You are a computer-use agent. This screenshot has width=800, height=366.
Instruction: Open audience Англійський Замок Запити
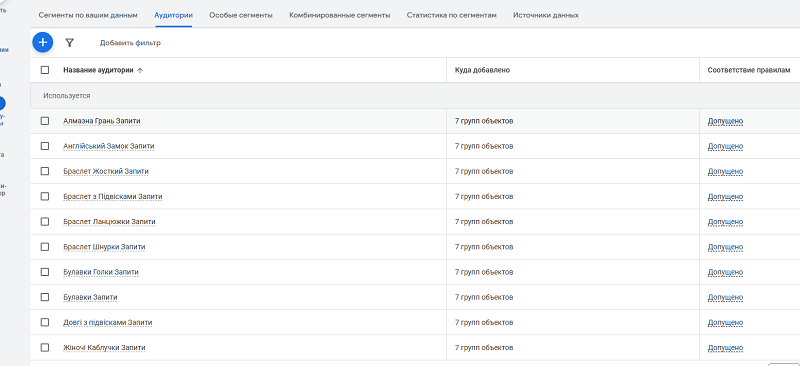109,146
